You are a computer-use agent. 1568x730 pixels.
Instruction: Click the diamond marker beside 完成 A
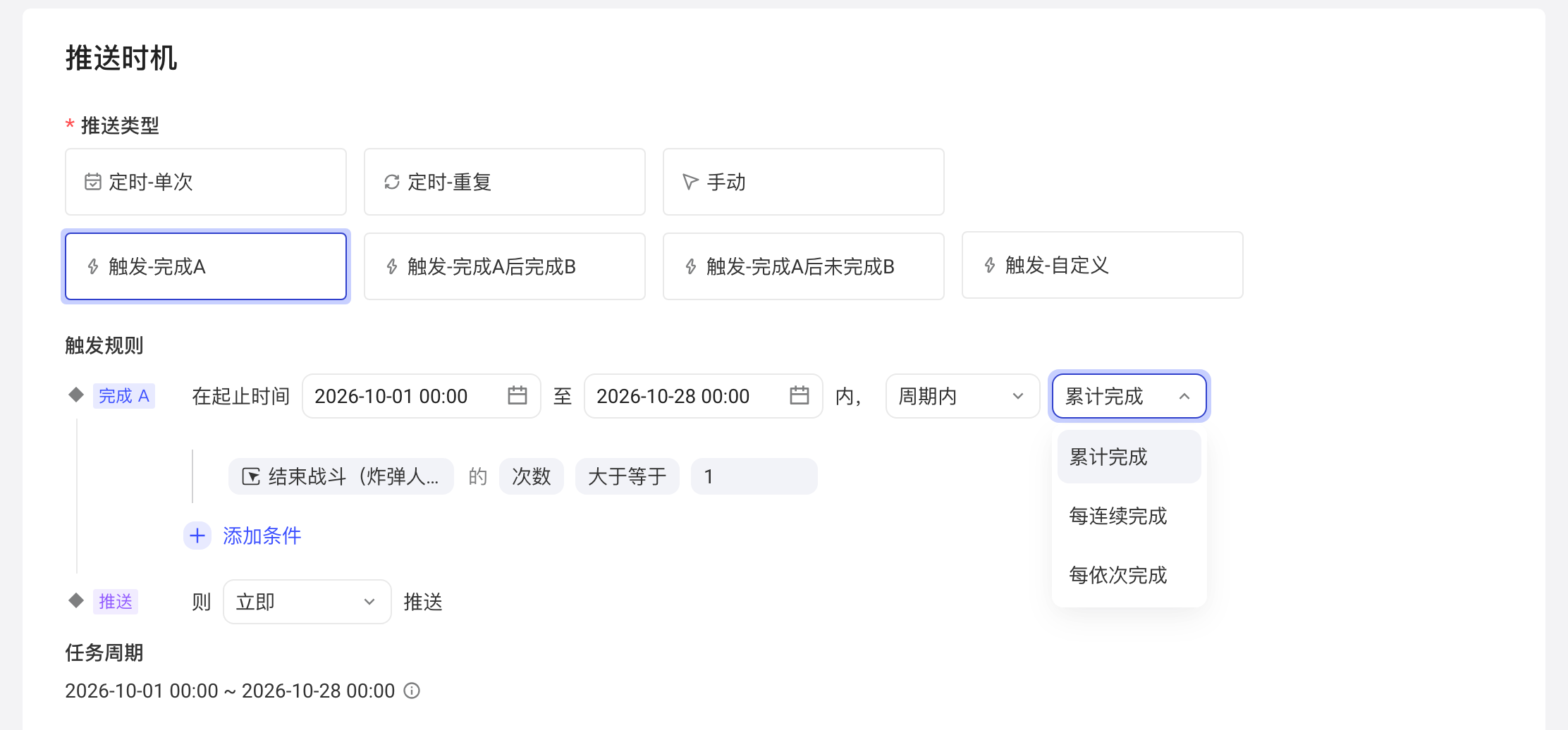pos(76,394)
